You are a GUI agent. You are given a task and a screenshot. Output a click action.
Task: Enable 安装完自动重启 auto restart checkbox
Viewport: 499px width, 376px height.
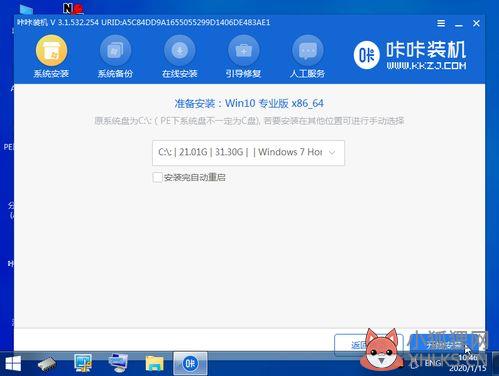coord(157,177)
